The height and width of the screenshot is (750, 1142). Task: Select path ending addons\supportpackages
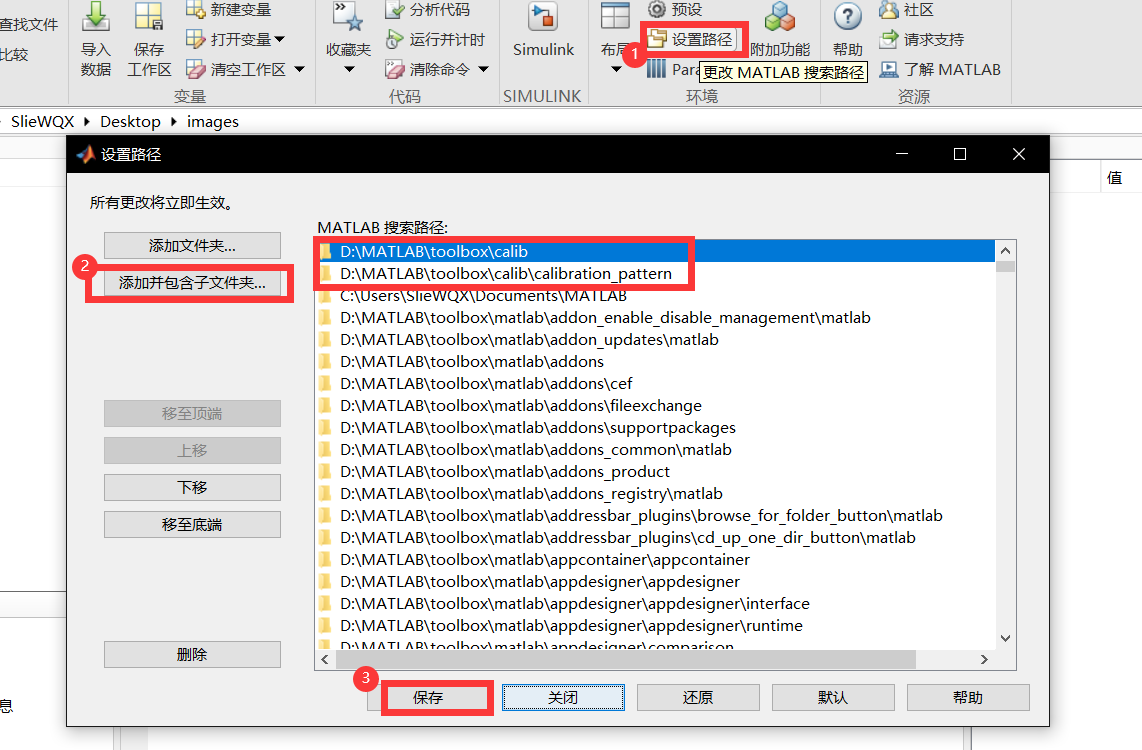coord(655,427)
